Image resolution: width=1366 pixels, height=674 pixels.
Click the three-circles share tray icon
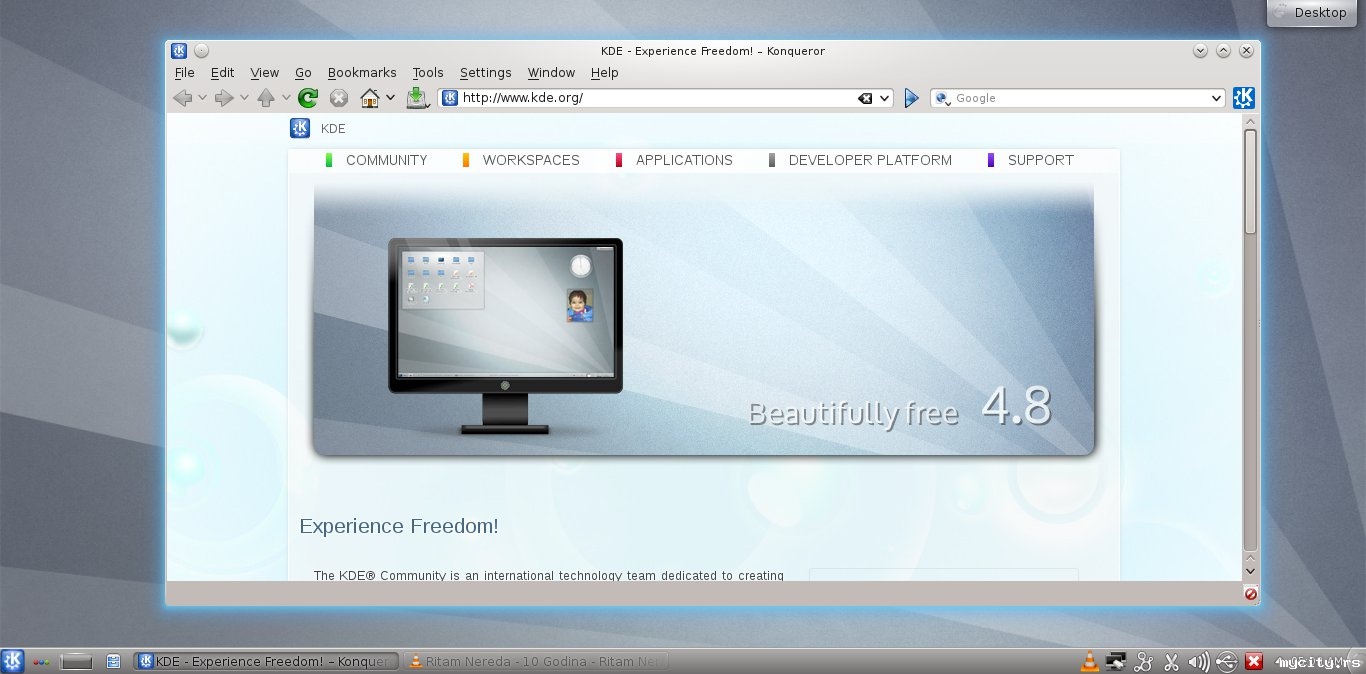[x=1145, y=661]
